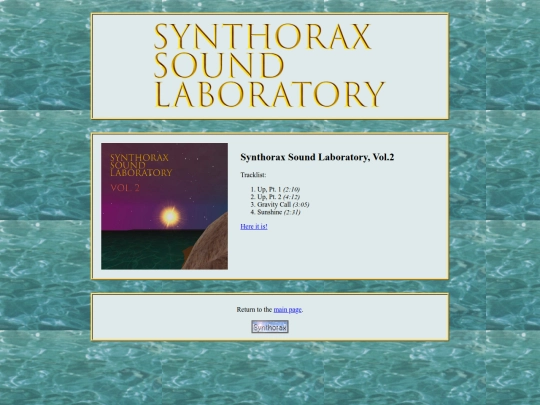Click the Synthorax Sound Laboratory banner logo
This screenshot has height=405, width=540.
point(269,65)
